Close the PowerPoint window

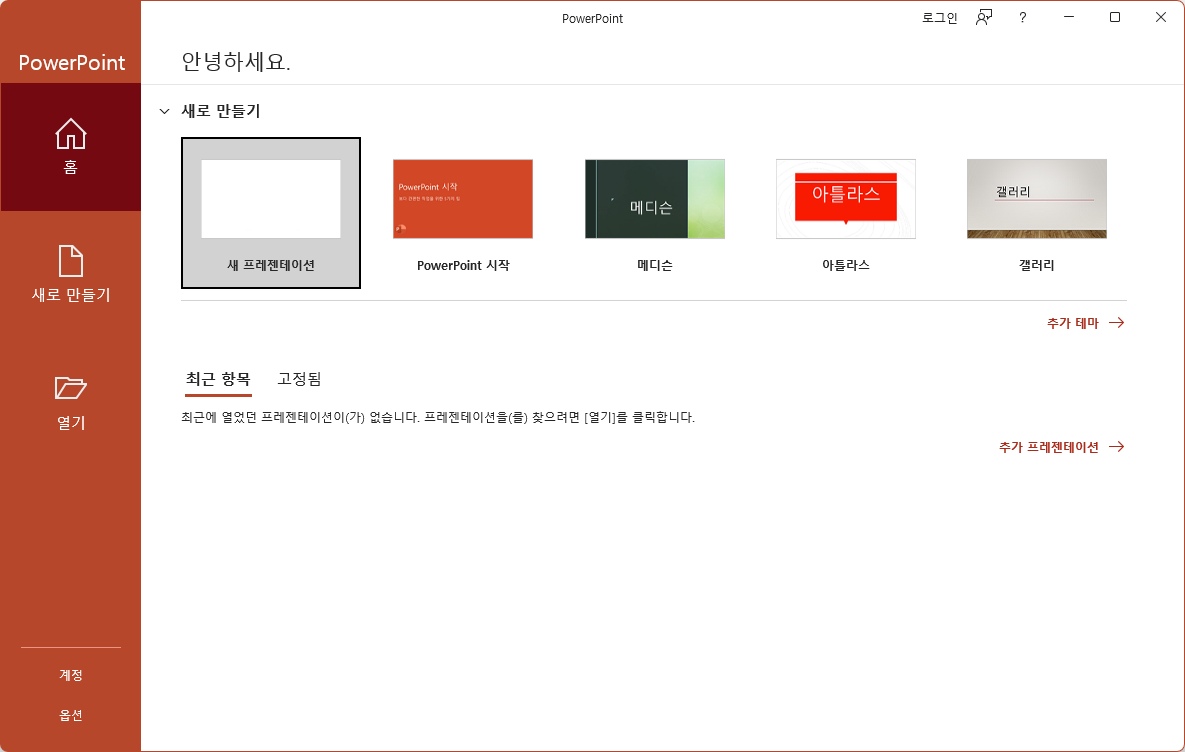[x=1161, y=17]
